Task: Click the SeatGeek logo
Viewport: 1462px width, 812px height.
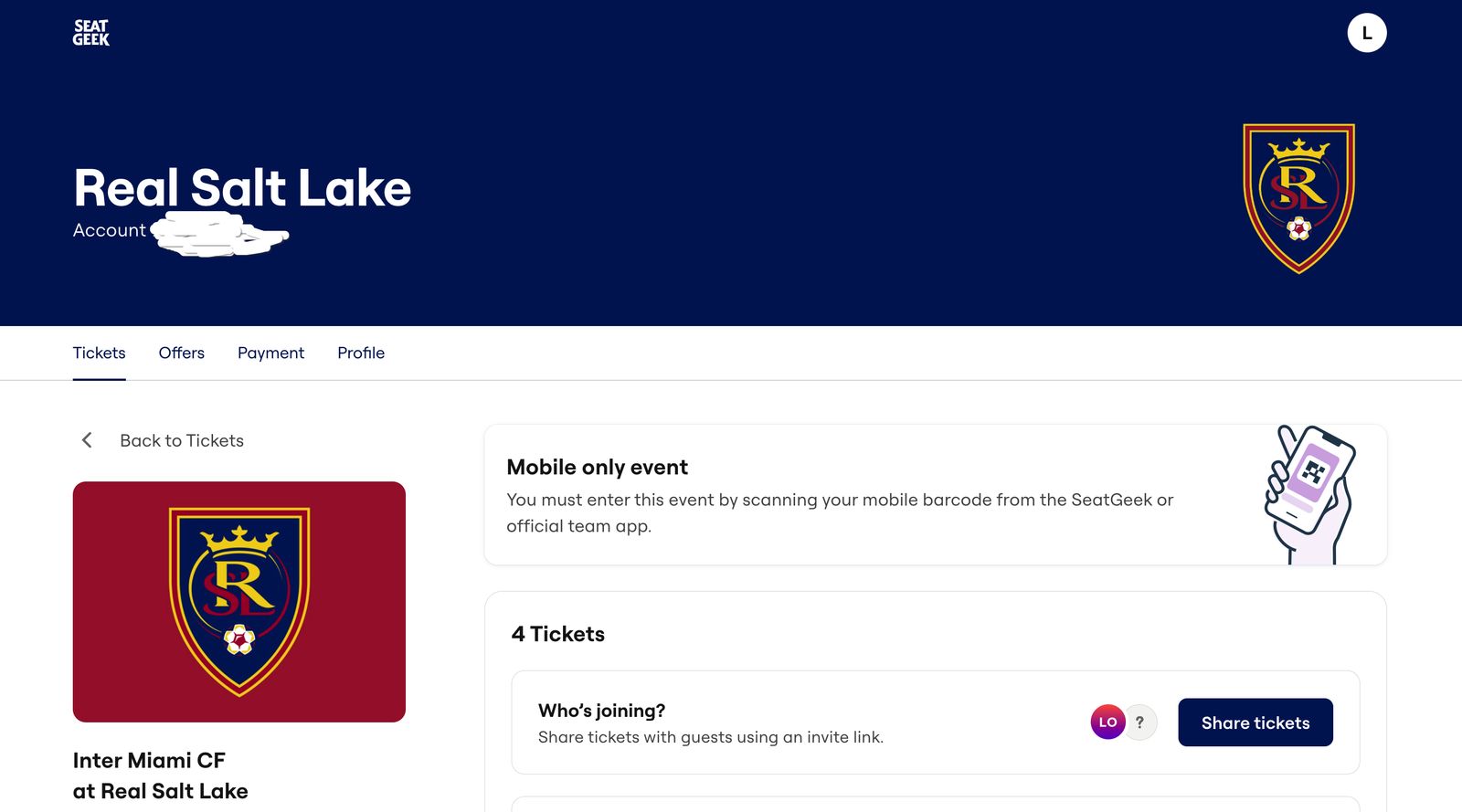Action: (91, 33)
